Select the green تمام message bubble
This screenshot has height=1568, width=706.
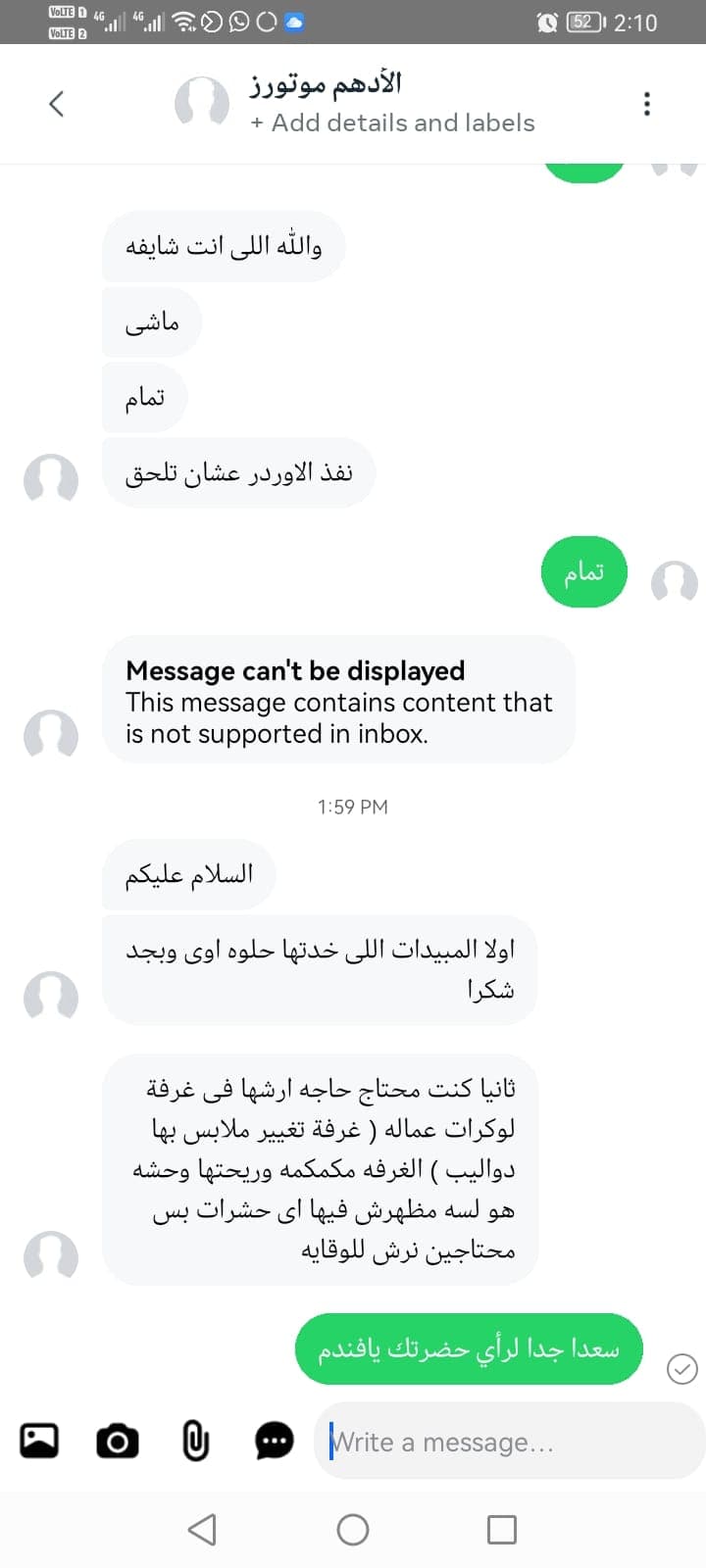click(x=583, y=571)
